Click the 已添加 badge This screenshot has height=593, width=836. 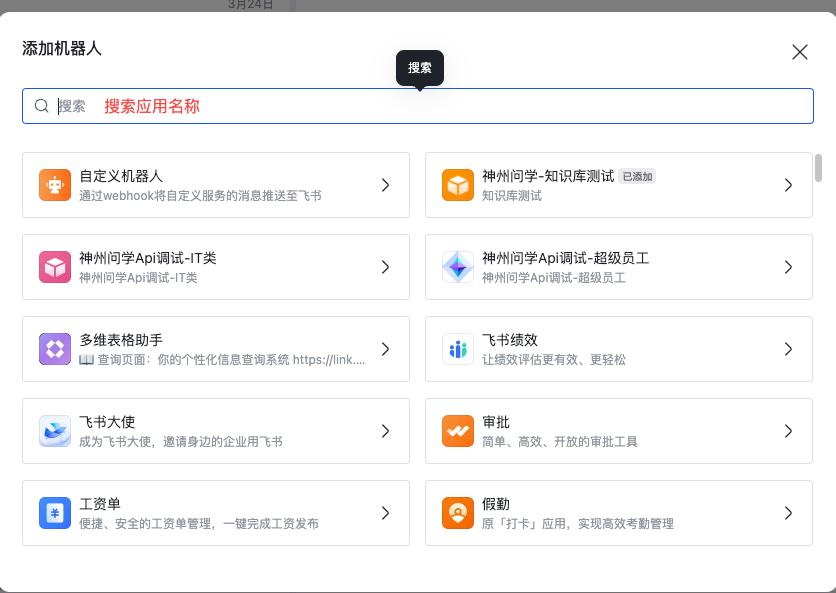tap(637, 177)
